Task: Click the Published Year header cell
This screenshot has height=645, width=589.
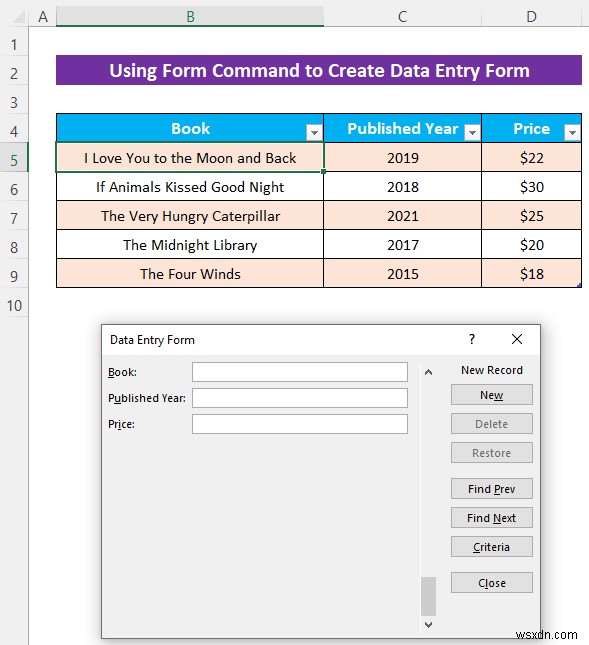Action: tap(403, 128)
